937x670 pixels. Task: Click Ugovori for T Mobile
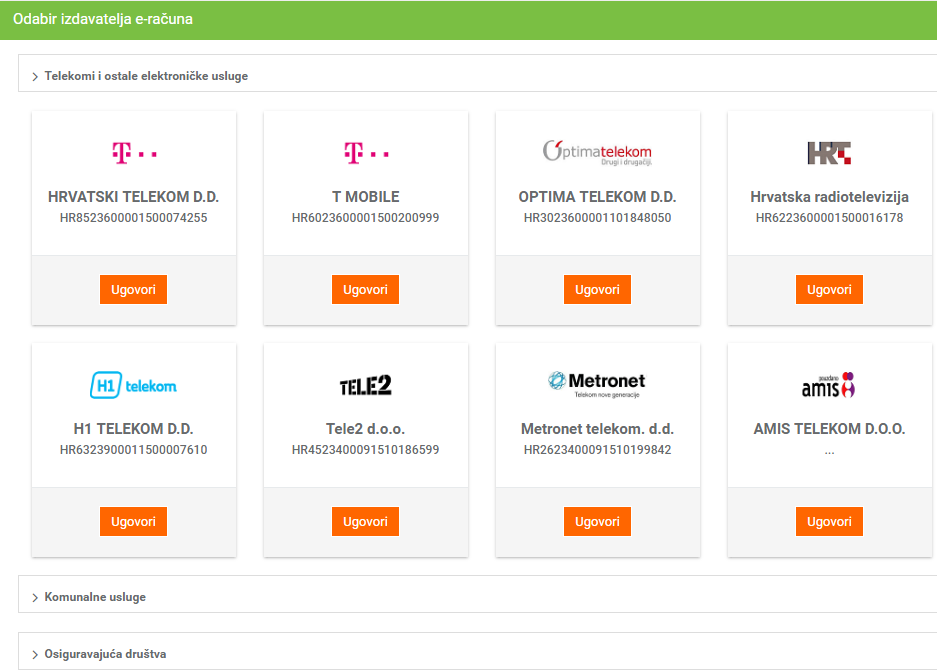[365, 289]
